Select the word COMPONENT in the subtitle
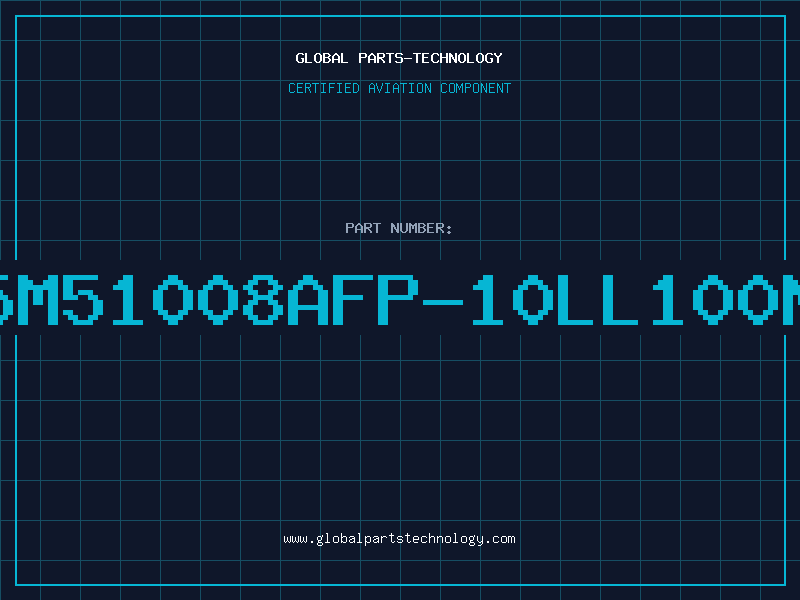The height and width of the screenshot is (600, 800). point(476,88)
